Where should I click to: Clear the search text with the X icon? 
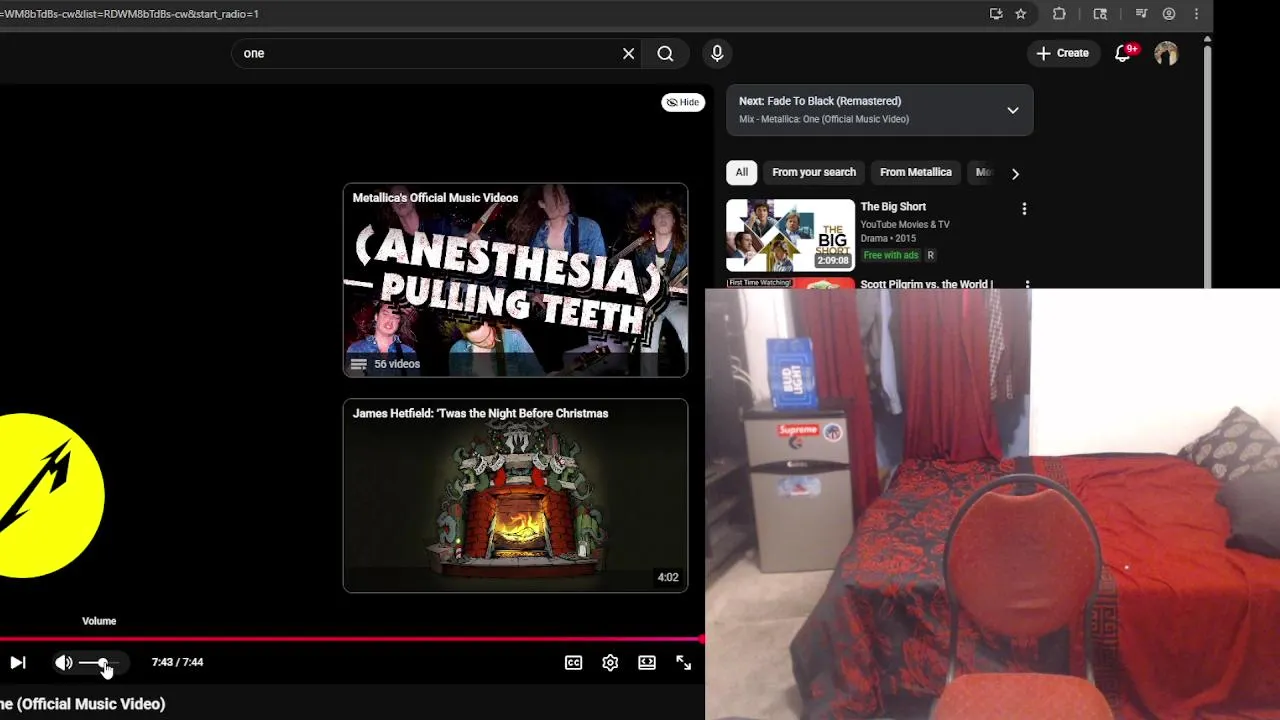click(x=628, y=54)
